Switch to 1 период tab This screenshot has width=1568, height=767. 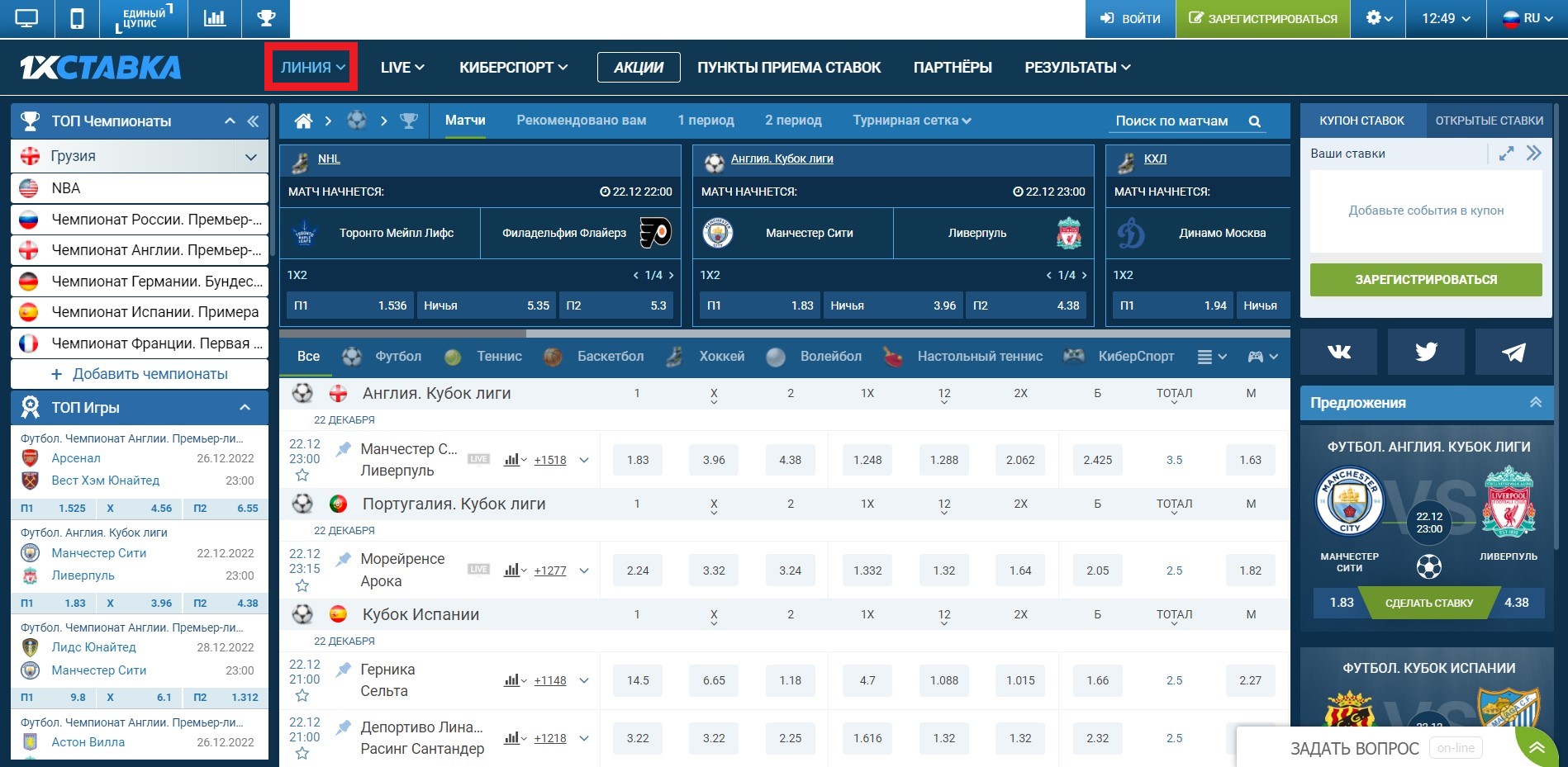[x=706, y=121]
